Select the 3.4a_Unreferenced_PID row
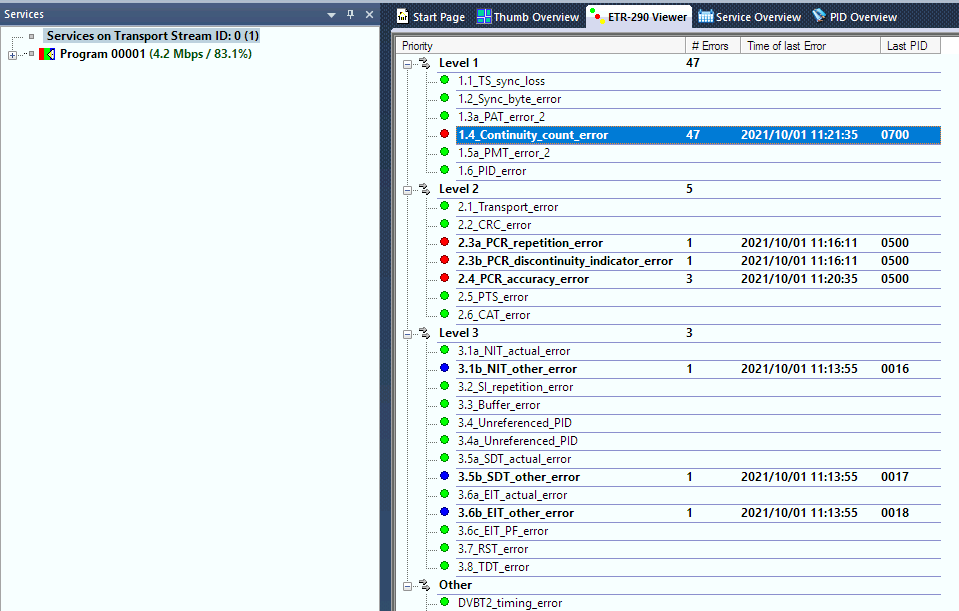 698,441
